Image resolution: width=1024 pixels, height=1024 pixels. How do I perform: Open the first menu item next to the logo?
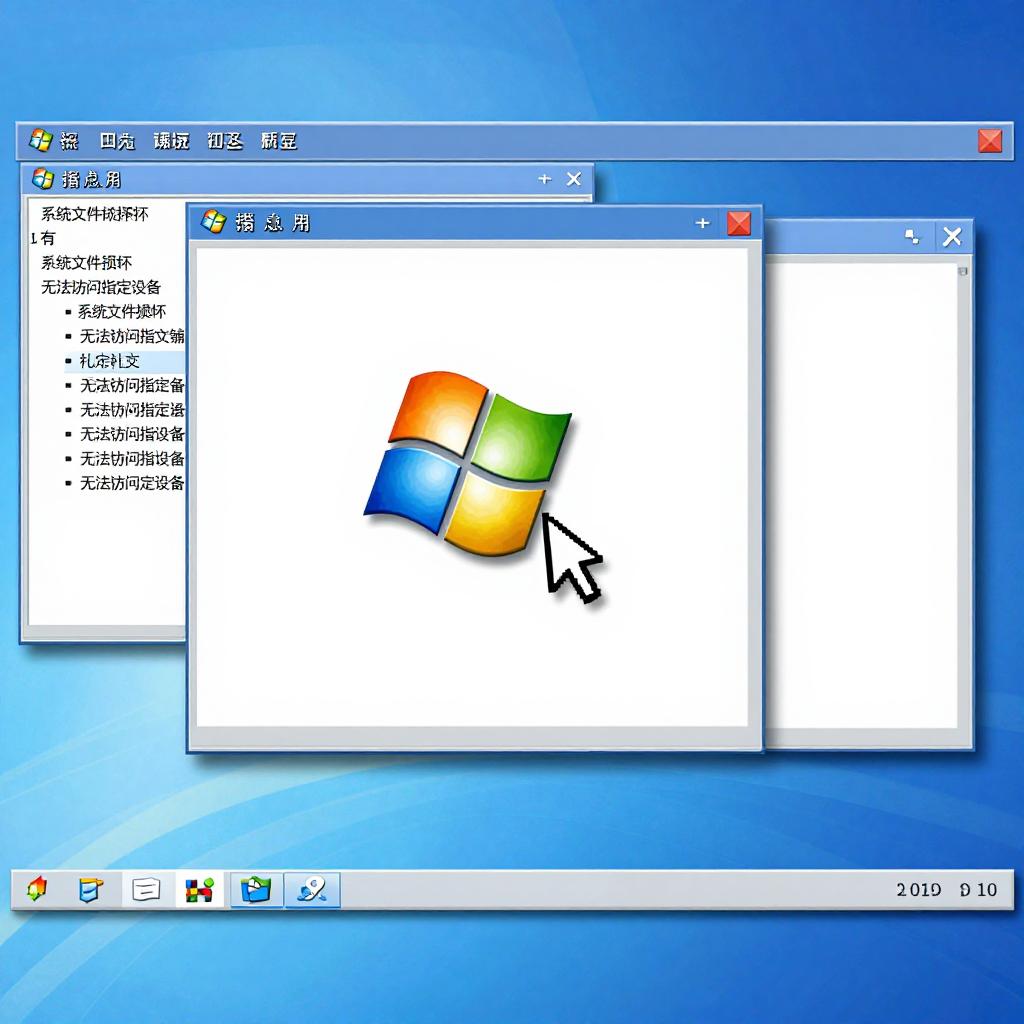[70, 141]
